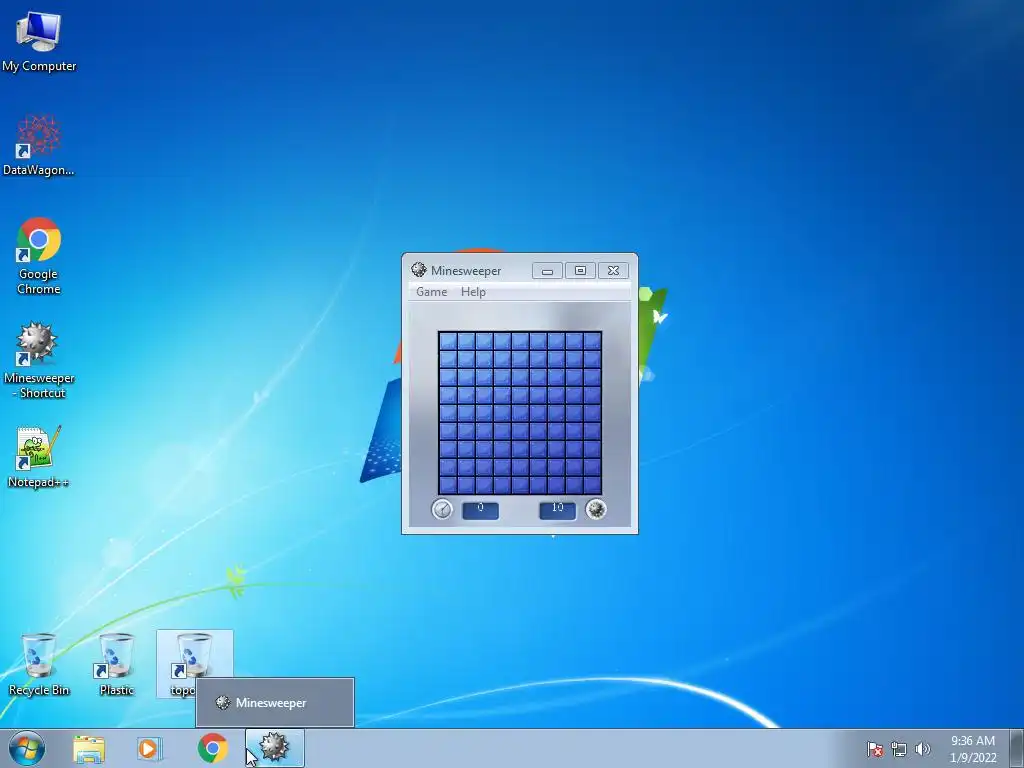This screenshot has width=1024, height=768.
Task: Click the Minesweeper taskbar button
Action: point(275,748)
